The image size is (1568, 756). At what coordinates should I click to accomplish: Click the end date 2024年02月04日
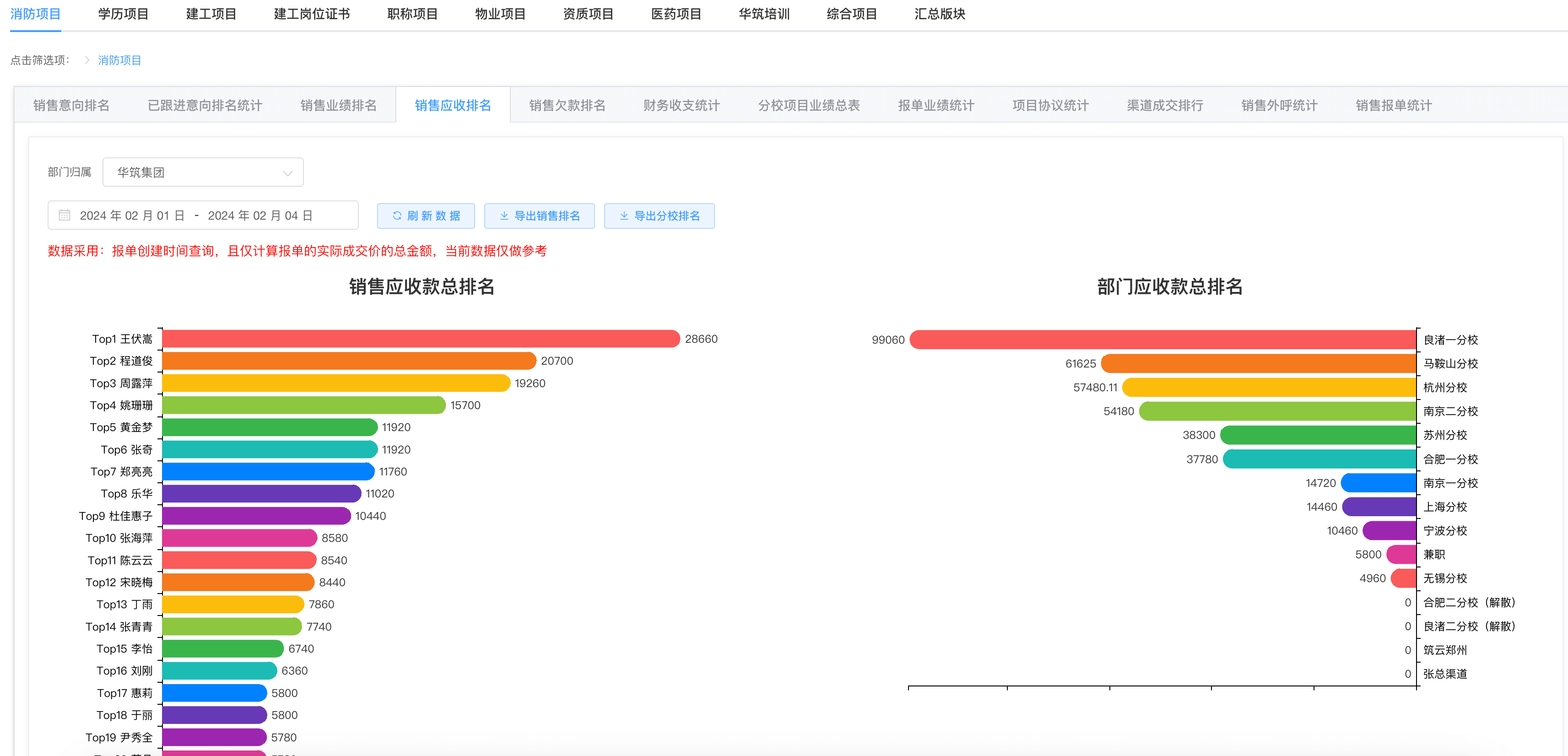tap(260, 216)
